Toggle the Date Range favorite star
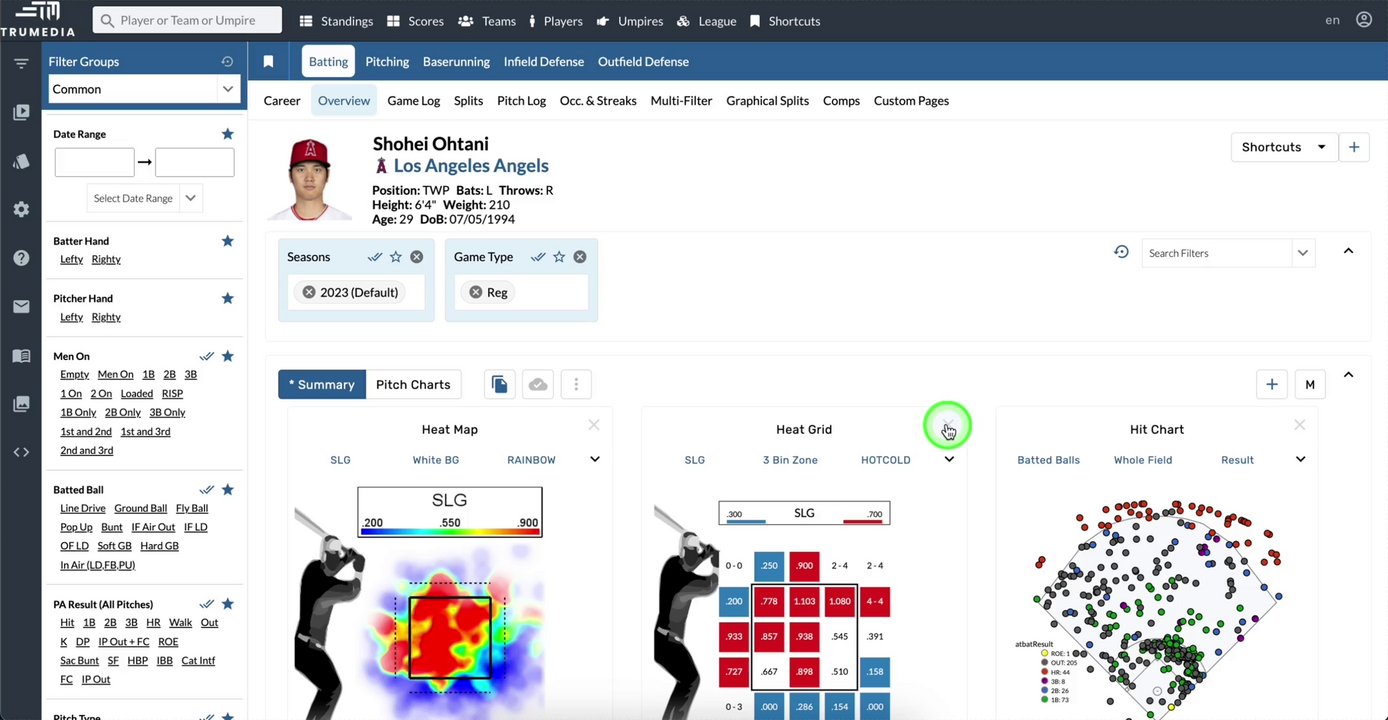Screen dimensions: 1388x720 click(x=227, y=134)
